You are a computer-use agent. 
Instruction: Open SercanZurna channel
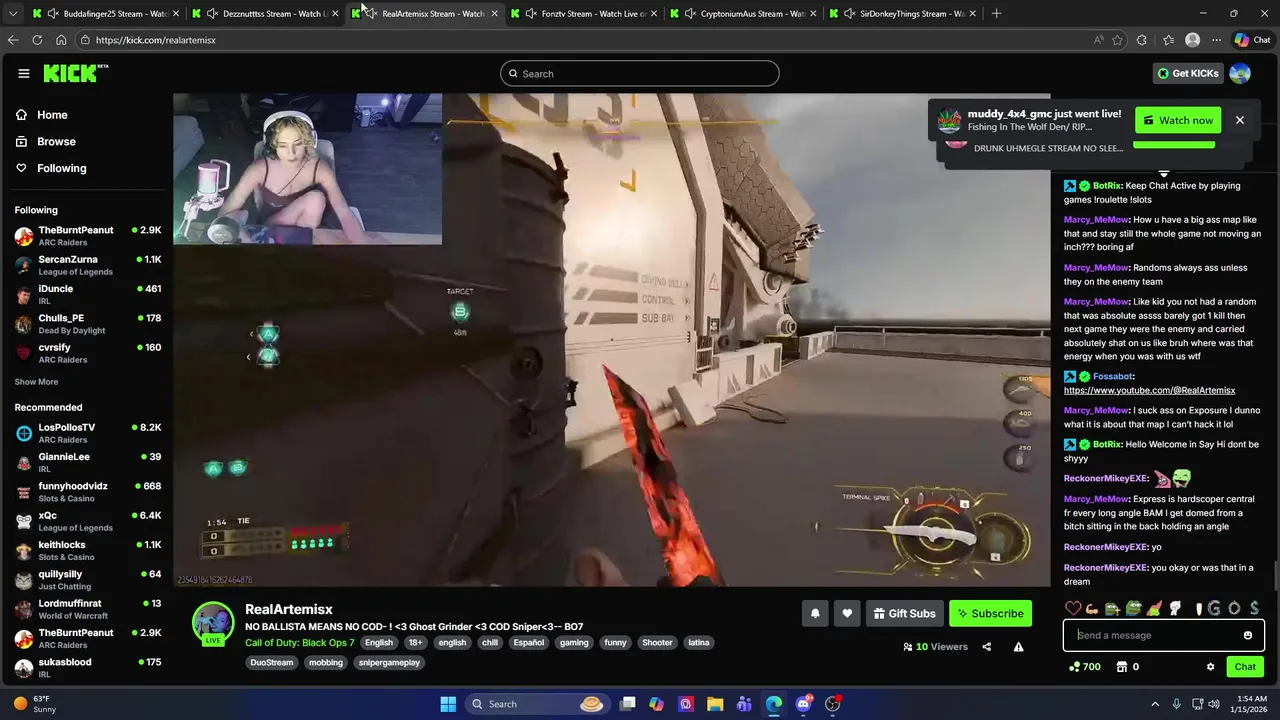(87, 265)
